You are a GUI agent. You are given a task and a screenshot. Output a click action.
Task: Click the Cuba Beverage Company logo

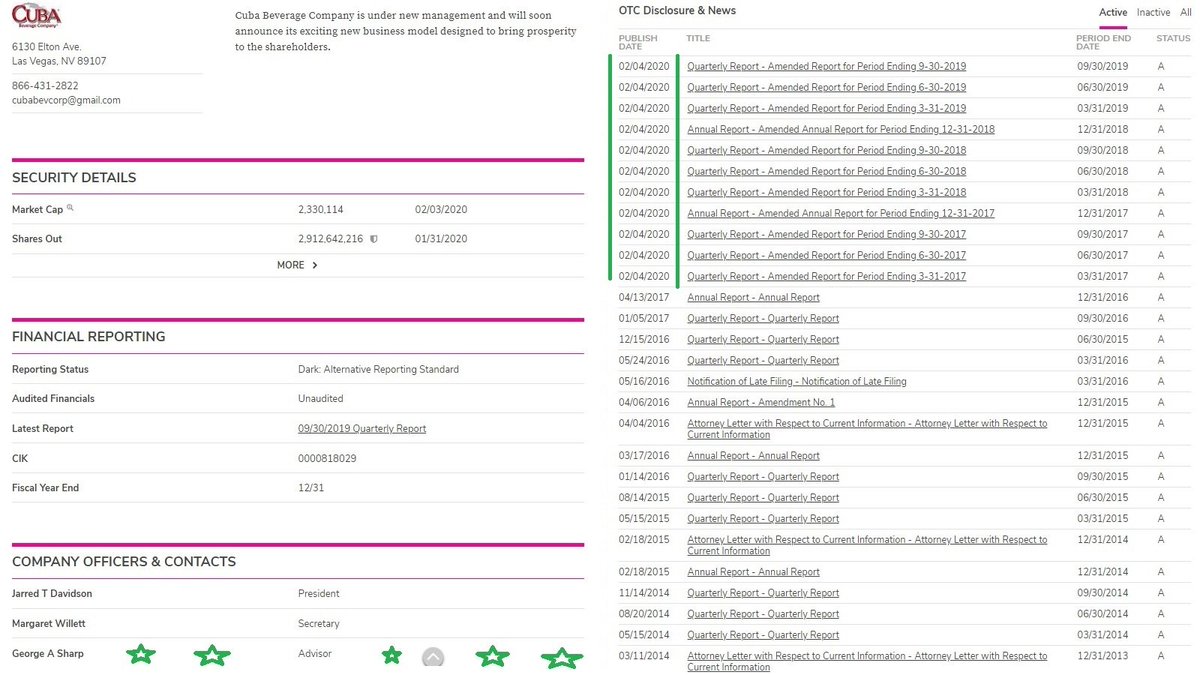[37, 16]
